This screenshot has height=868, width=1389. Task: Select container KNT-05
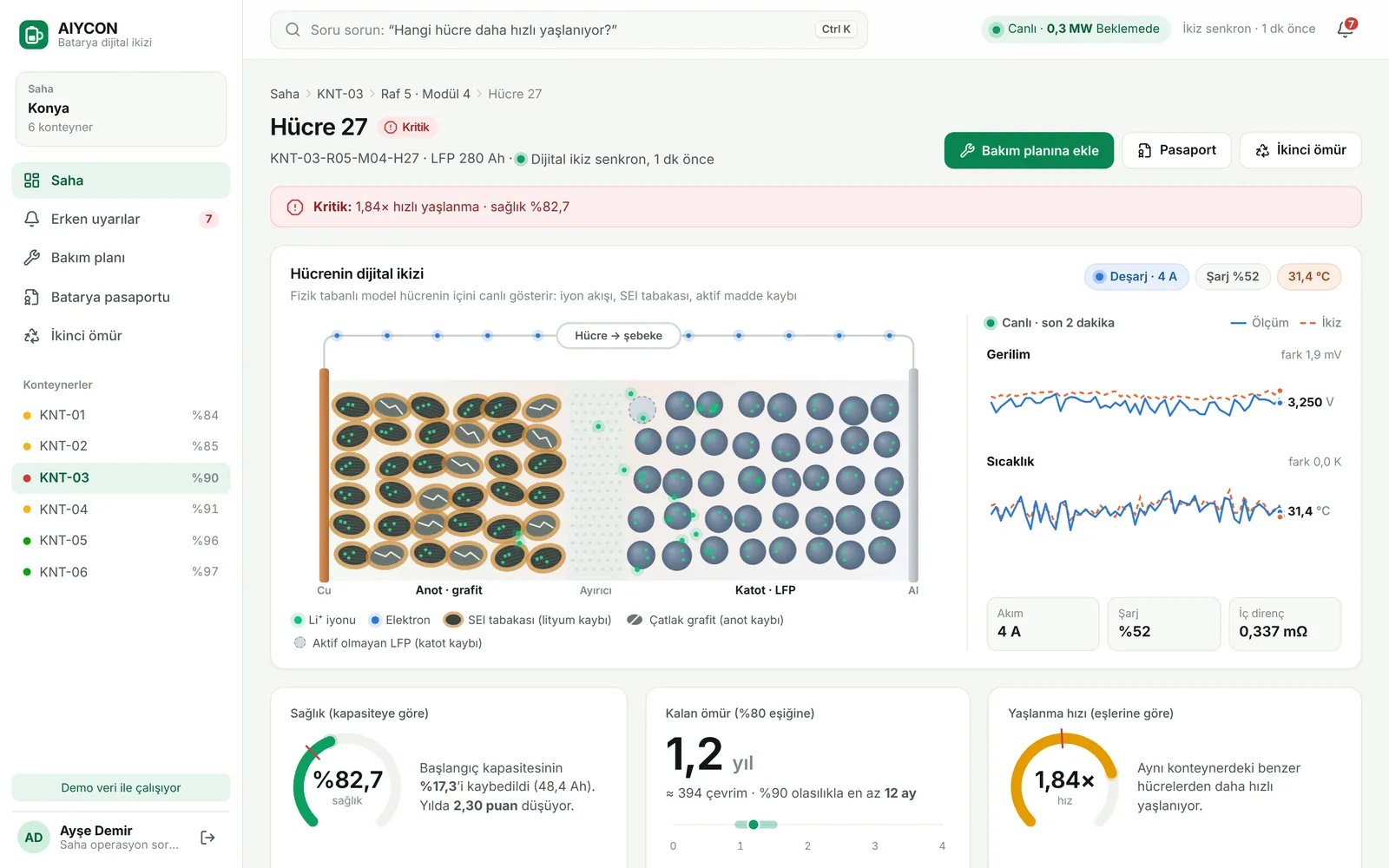click(121, 541)
